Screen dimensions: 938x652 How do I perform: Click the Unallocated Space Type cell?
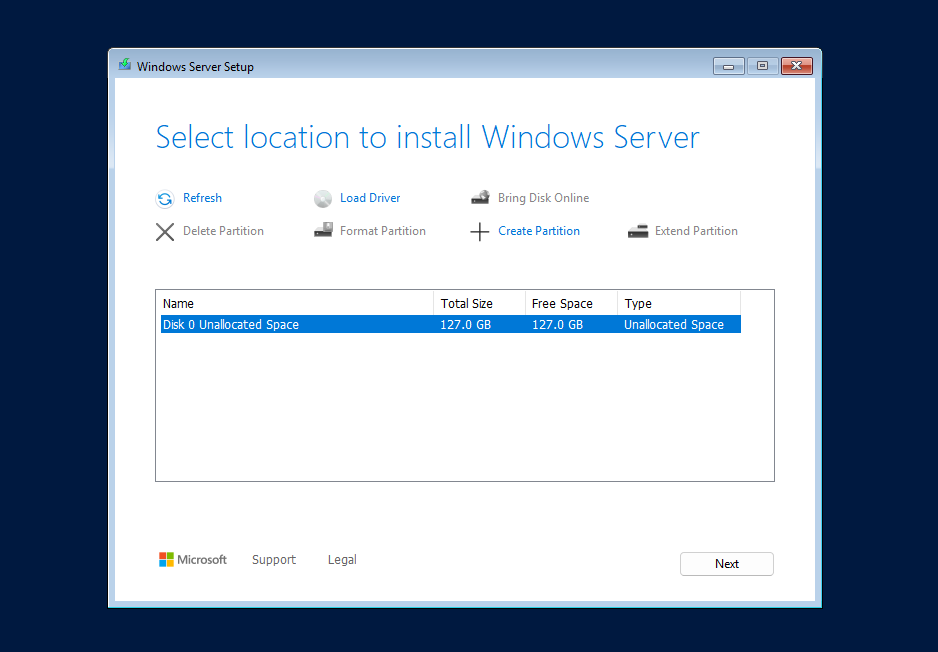click(674, 325)
